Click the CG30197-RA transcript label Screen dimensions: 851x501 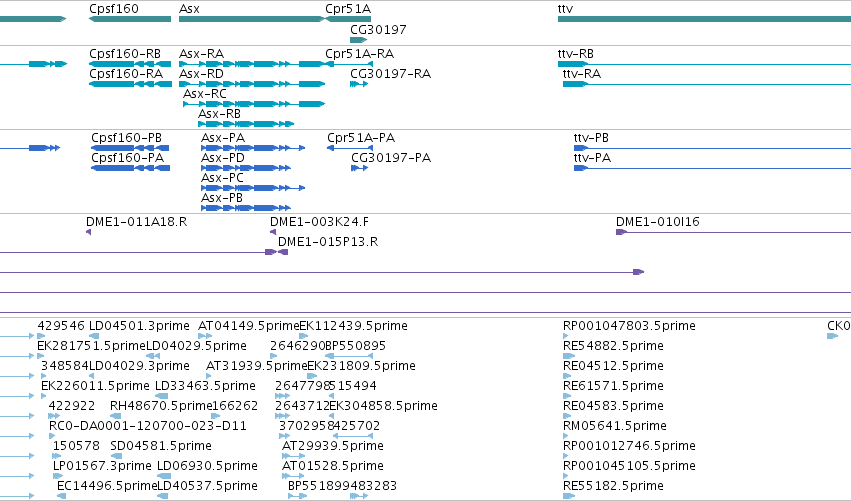[390, 74]
